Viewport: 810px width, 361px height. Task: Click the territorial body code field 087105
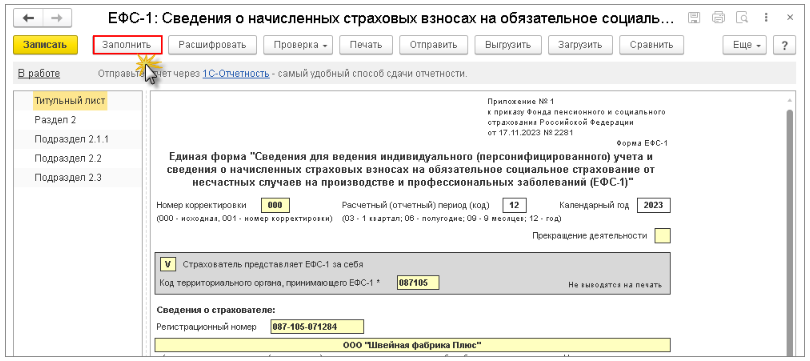click(x=418, y=283)
